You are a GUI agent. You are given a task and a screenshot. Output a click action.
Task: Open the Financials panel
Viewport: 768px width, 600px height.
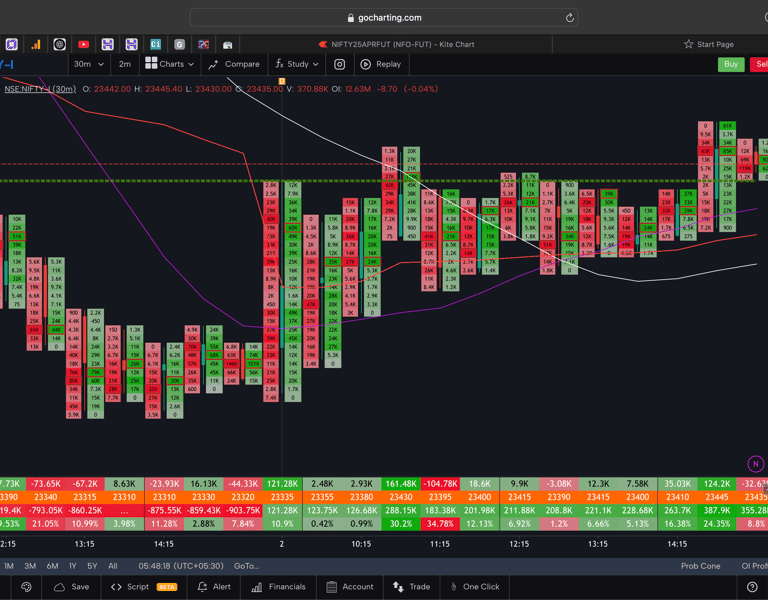(278, 587)
